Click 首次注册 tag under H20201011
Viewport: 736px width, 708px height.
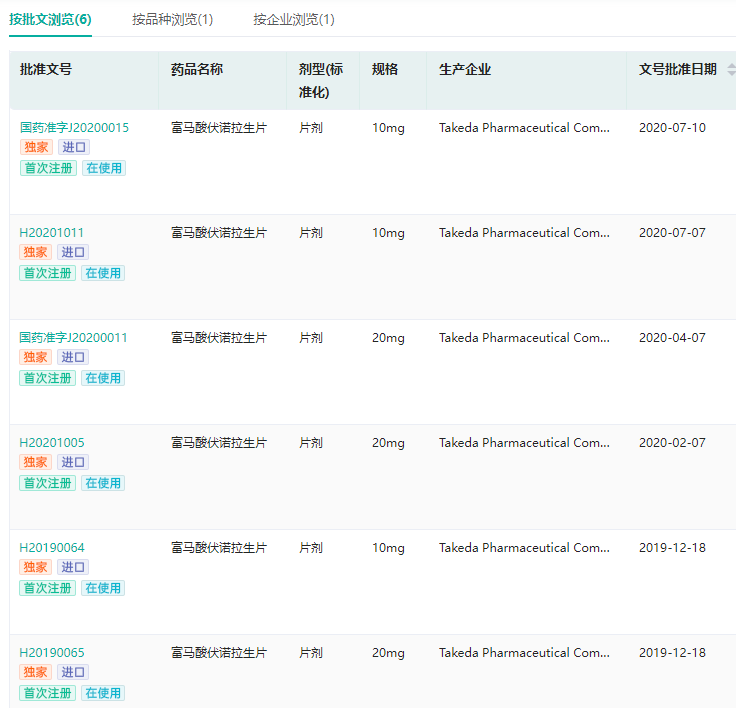[x=47, y=273]
